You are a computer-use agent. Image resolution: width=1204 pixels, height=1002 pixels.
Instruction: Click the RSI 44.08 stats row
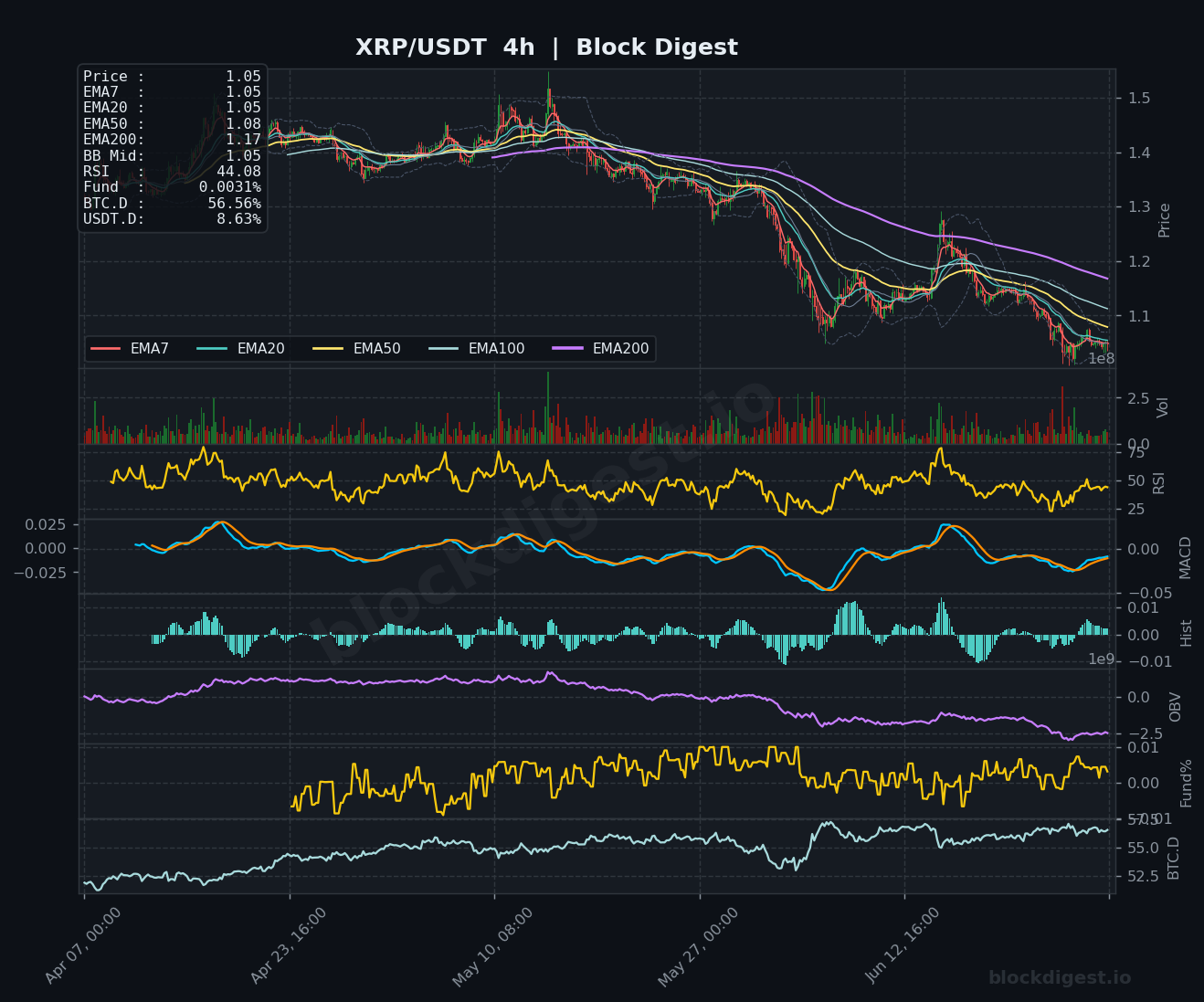[x=172, y=172]
